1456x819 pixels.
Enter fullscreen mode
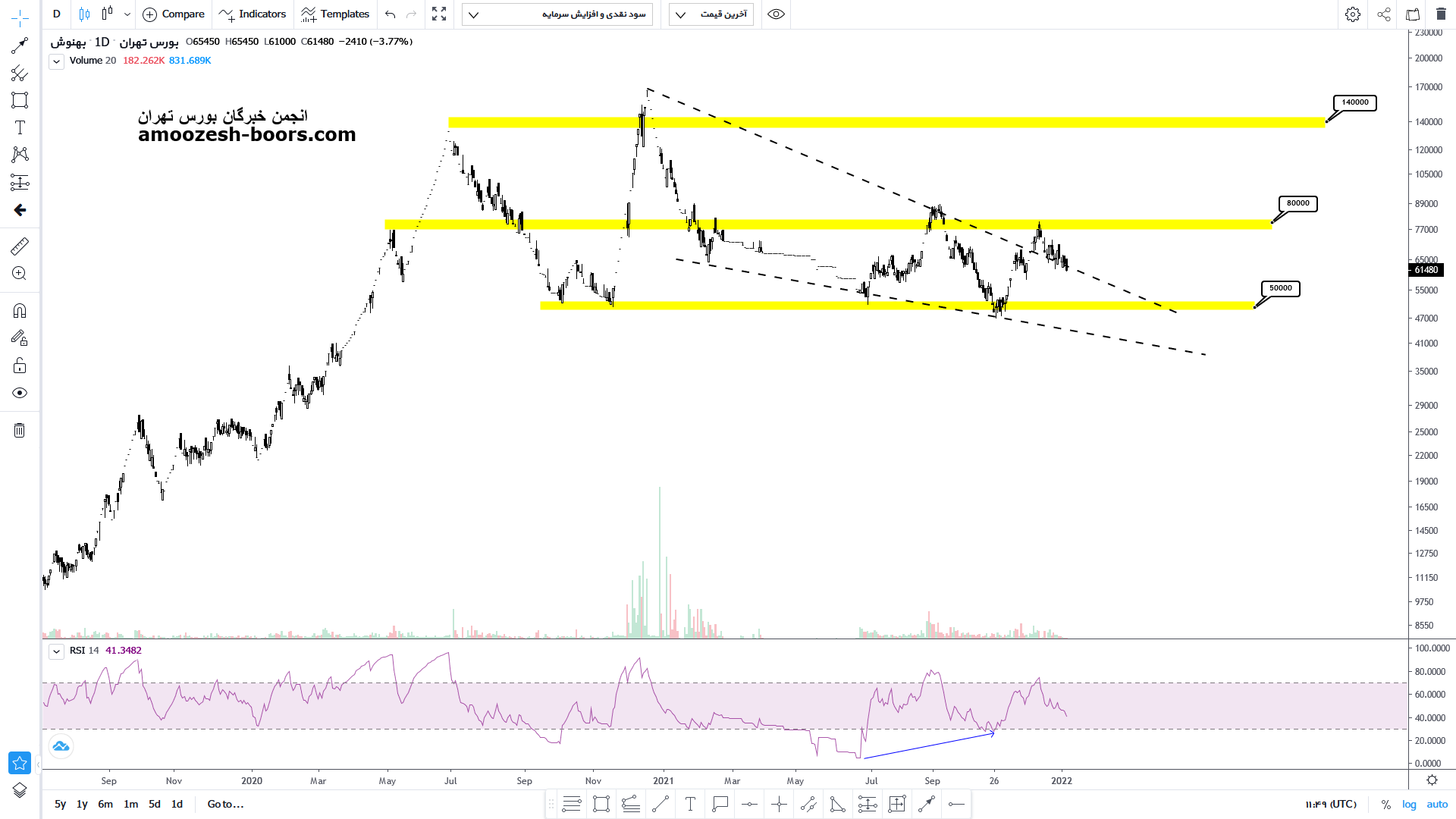pyautogui.click(x=439, y=14)
